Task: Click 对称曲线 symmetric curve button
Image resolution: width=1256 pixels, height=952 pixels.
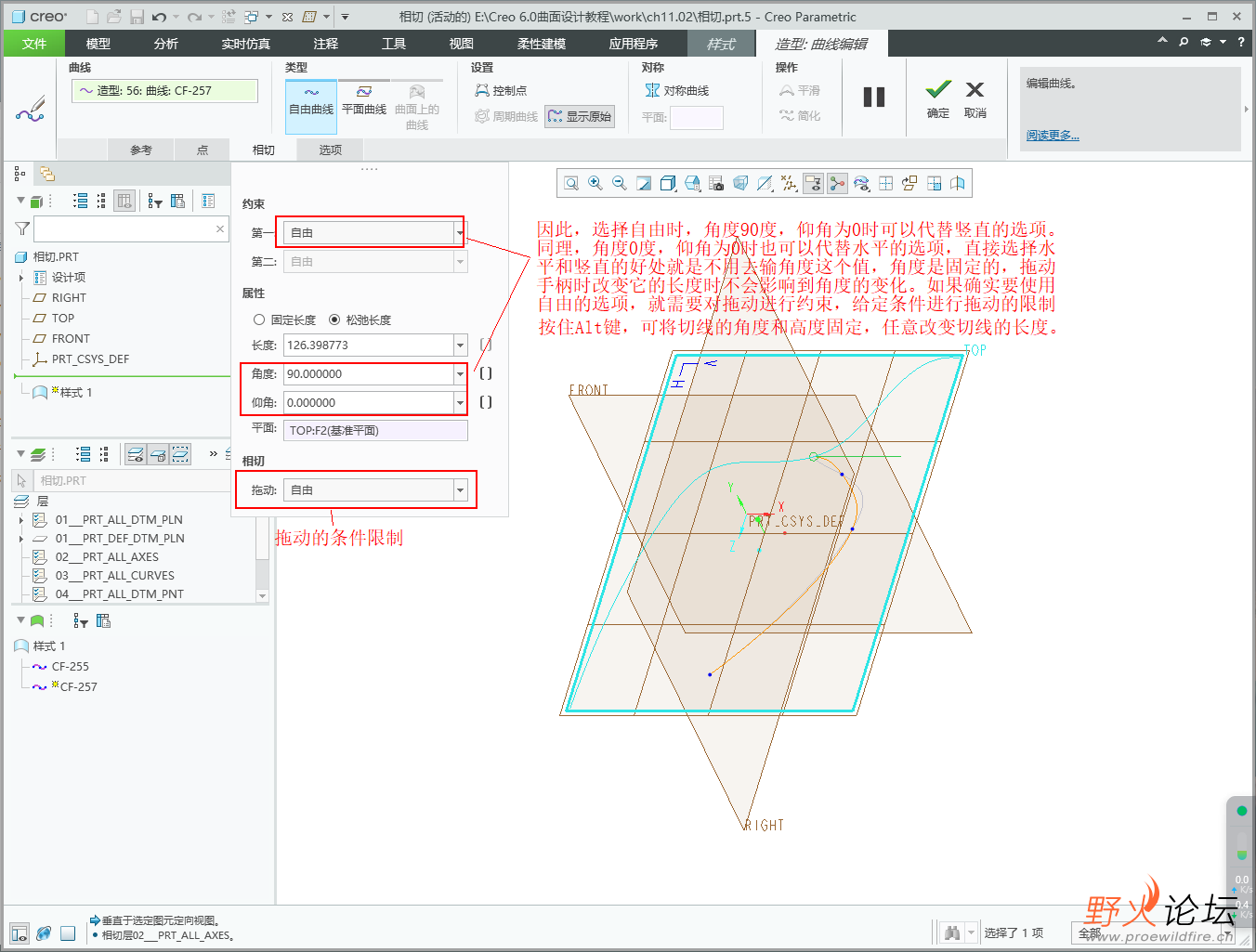Action: (x=677, y=90)
